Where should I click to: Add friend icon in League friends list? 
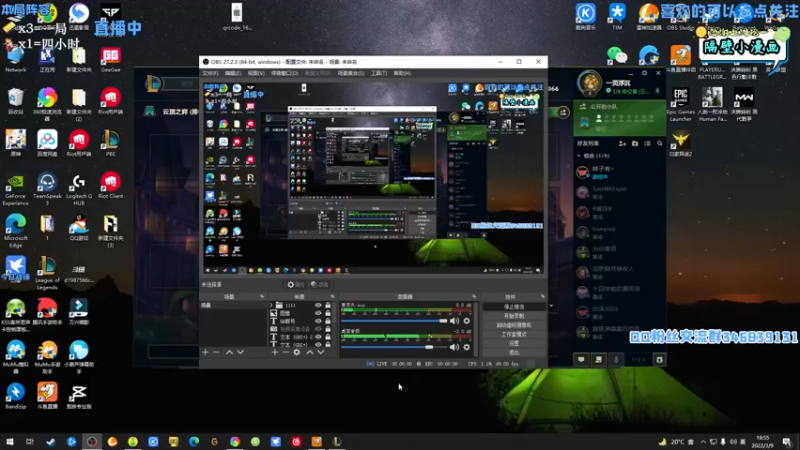[622, 144]
